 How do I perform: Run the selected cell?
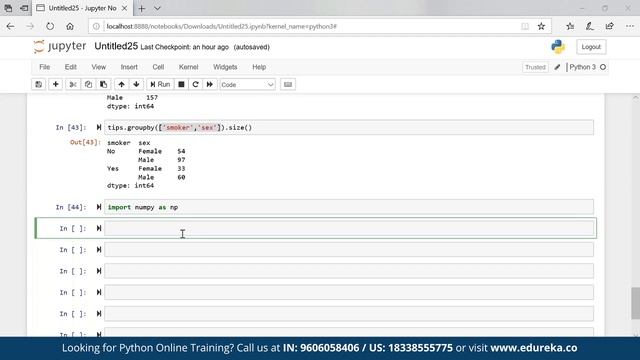(x=160, y=84)
